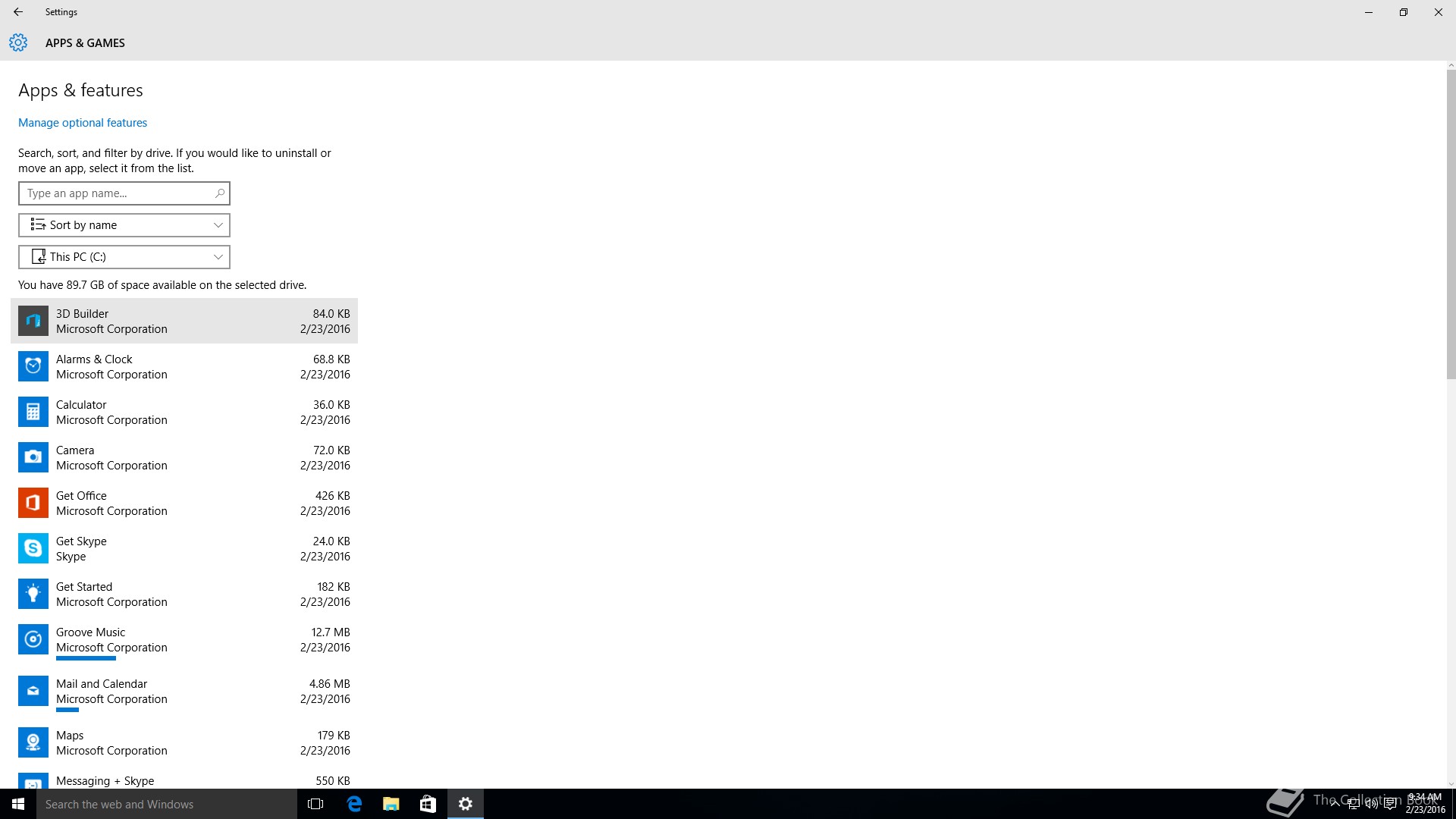
Task: Open the Store app from the taskbar
Action: coord(428,804)
